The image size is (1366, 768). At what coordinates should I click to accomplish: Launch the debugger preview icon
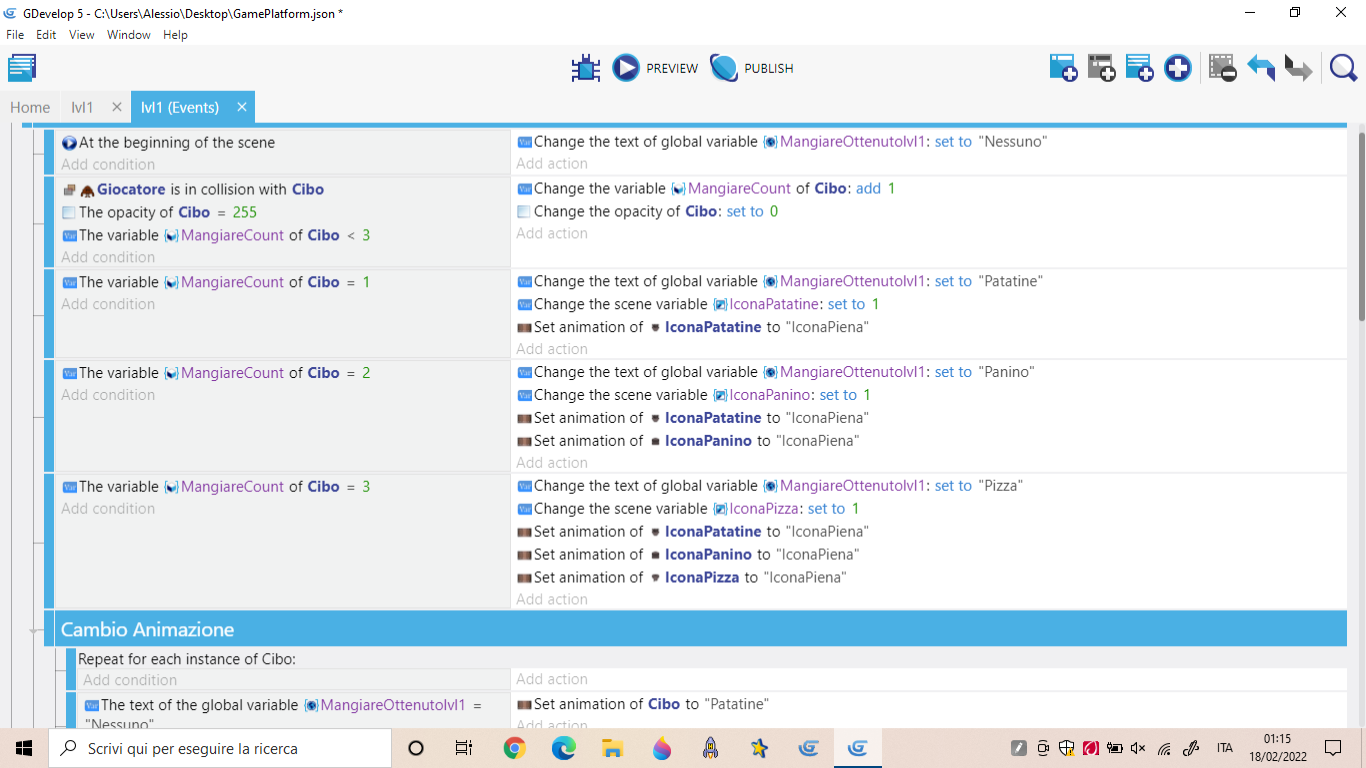point(586,68)
